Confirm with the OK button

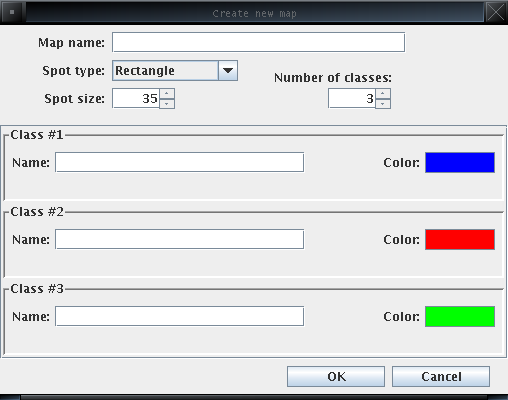(x=336, y=377)
